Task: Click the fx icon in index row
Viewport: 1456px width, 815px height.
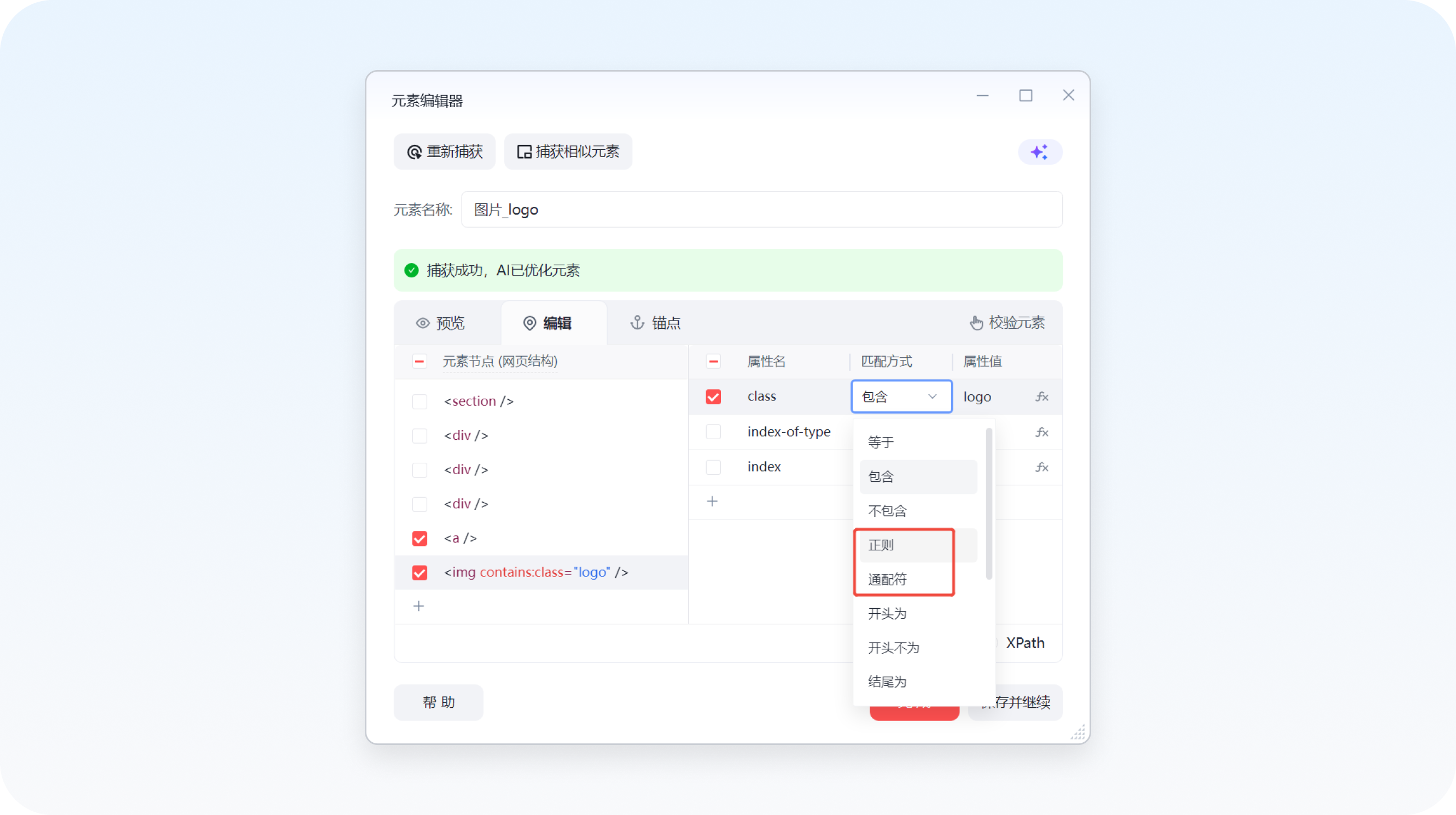Action: pyautogui.click(x=1042, y=468)
